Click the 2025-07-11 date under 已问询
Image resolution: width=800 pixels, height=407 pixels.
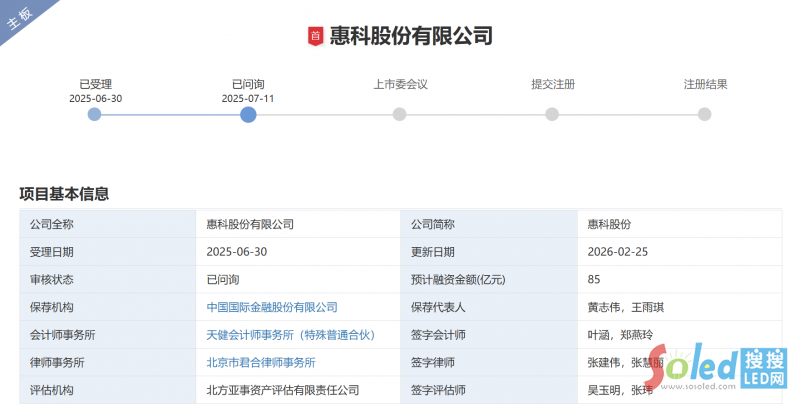click(248, 98)
